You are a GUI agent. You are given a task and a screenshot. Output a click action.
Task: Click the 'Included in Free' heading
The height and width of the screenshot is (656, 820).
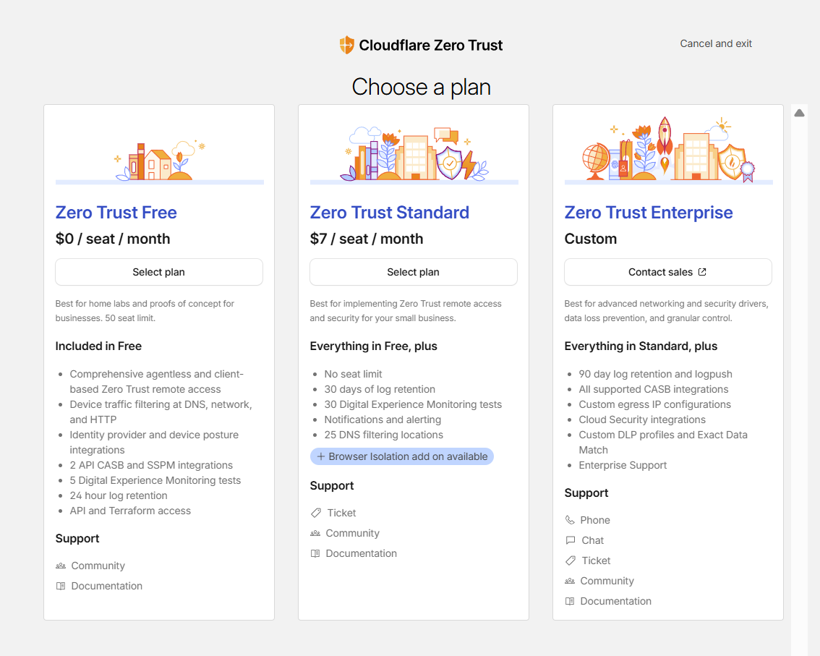(x=98, y=346)
